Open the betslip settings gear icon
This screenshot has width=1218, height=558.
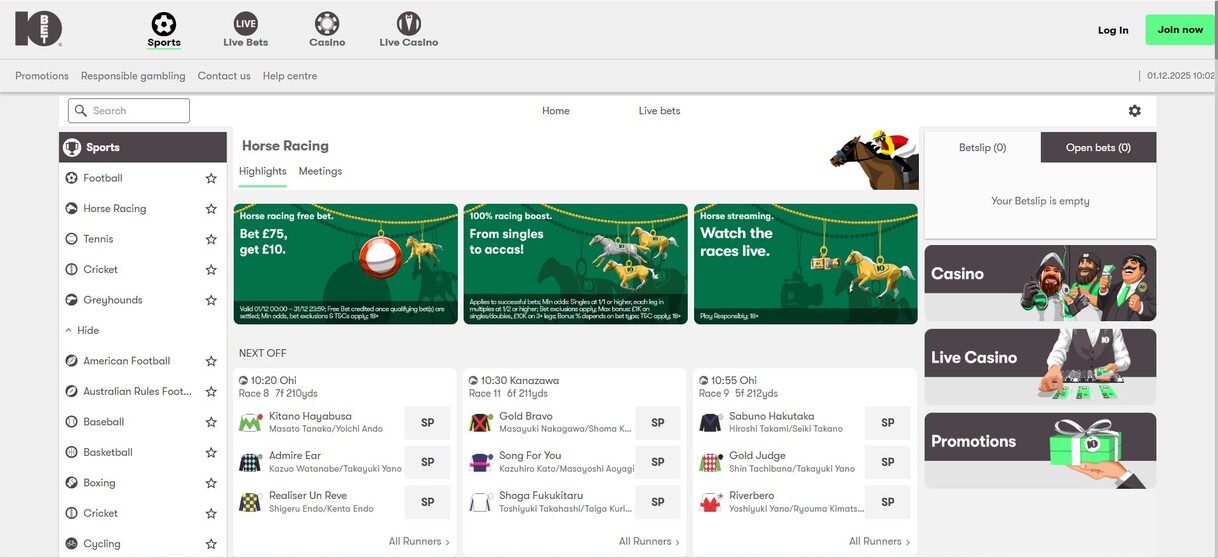(1134, 111)
